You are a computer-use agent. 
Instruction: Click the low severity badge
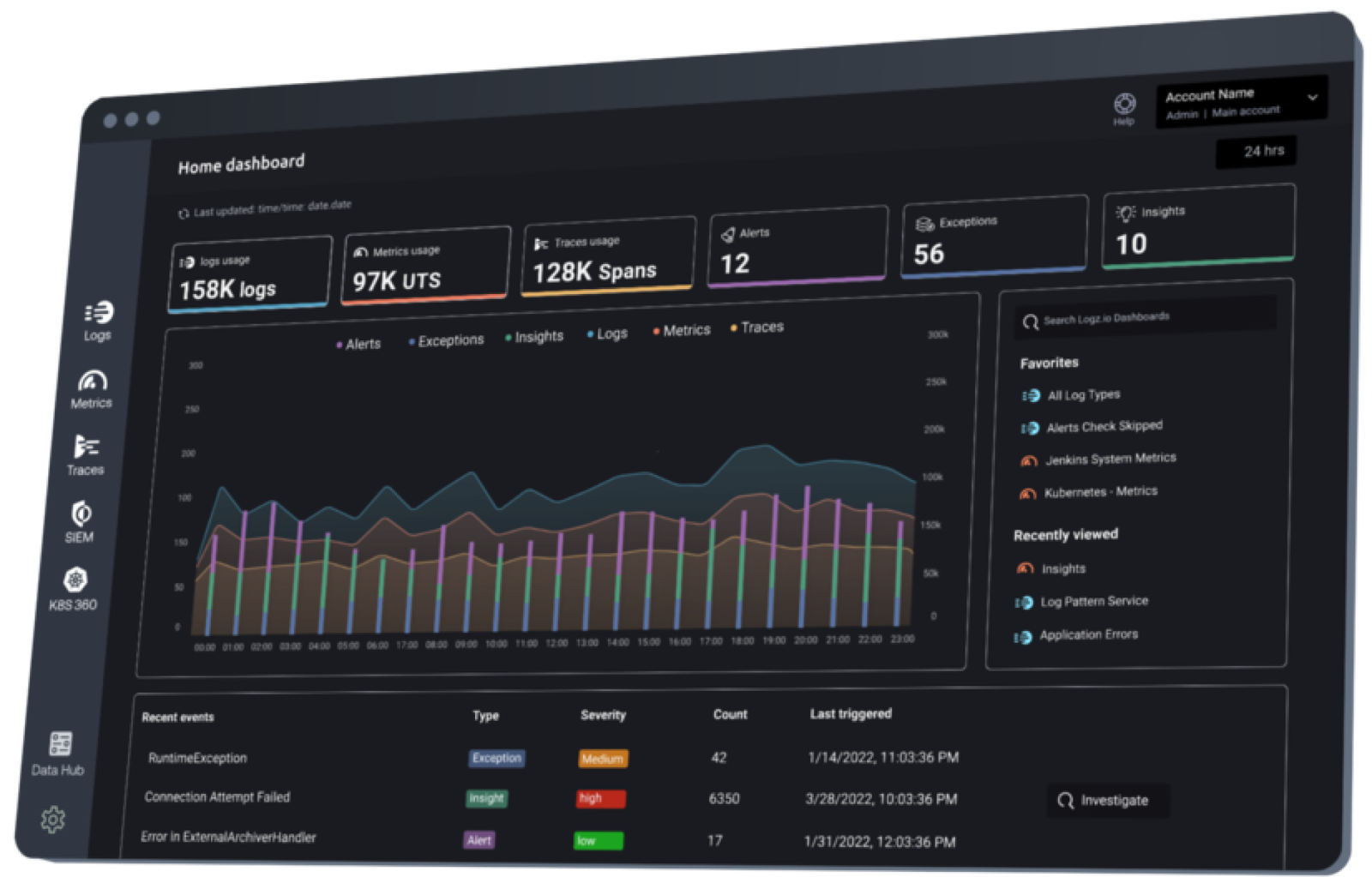point(598,841)
